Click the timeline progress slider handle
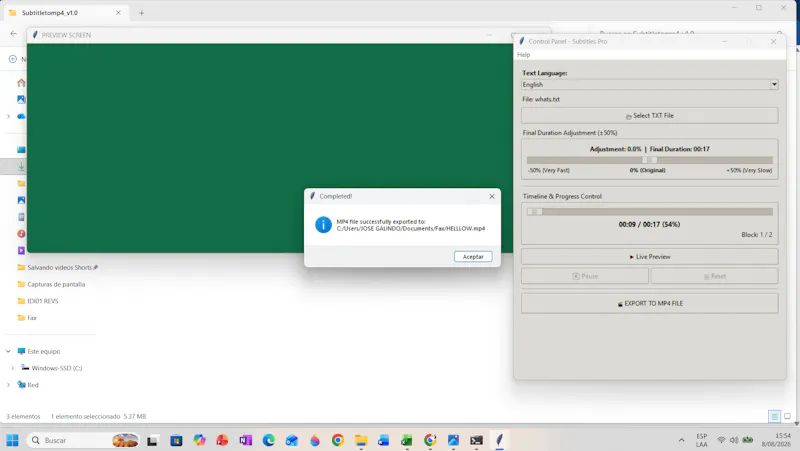 (x=535, y=211)
